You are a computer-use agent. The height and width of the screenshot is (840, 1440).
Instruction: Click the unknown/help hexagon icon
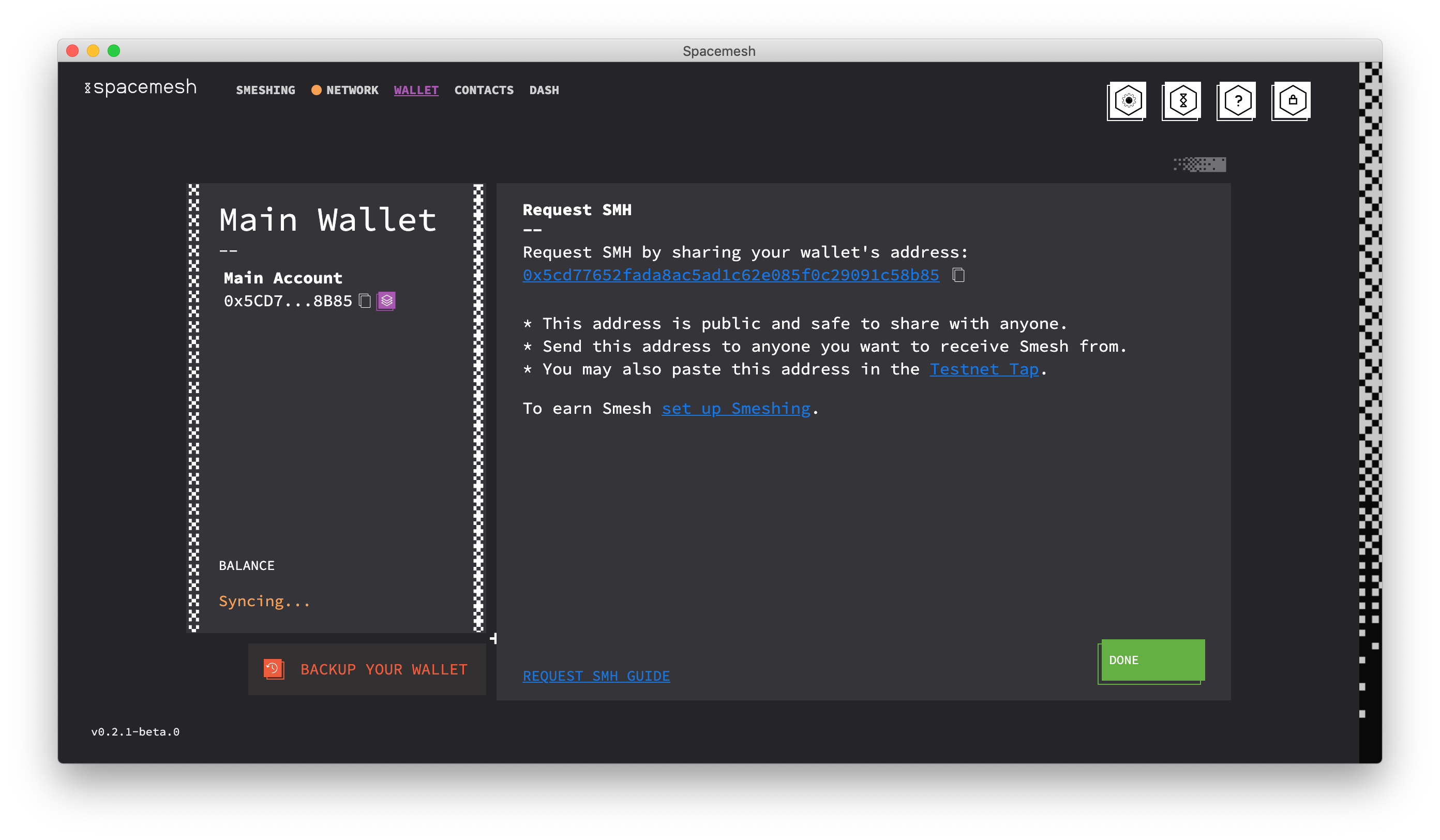click(x=1237, y=99)
